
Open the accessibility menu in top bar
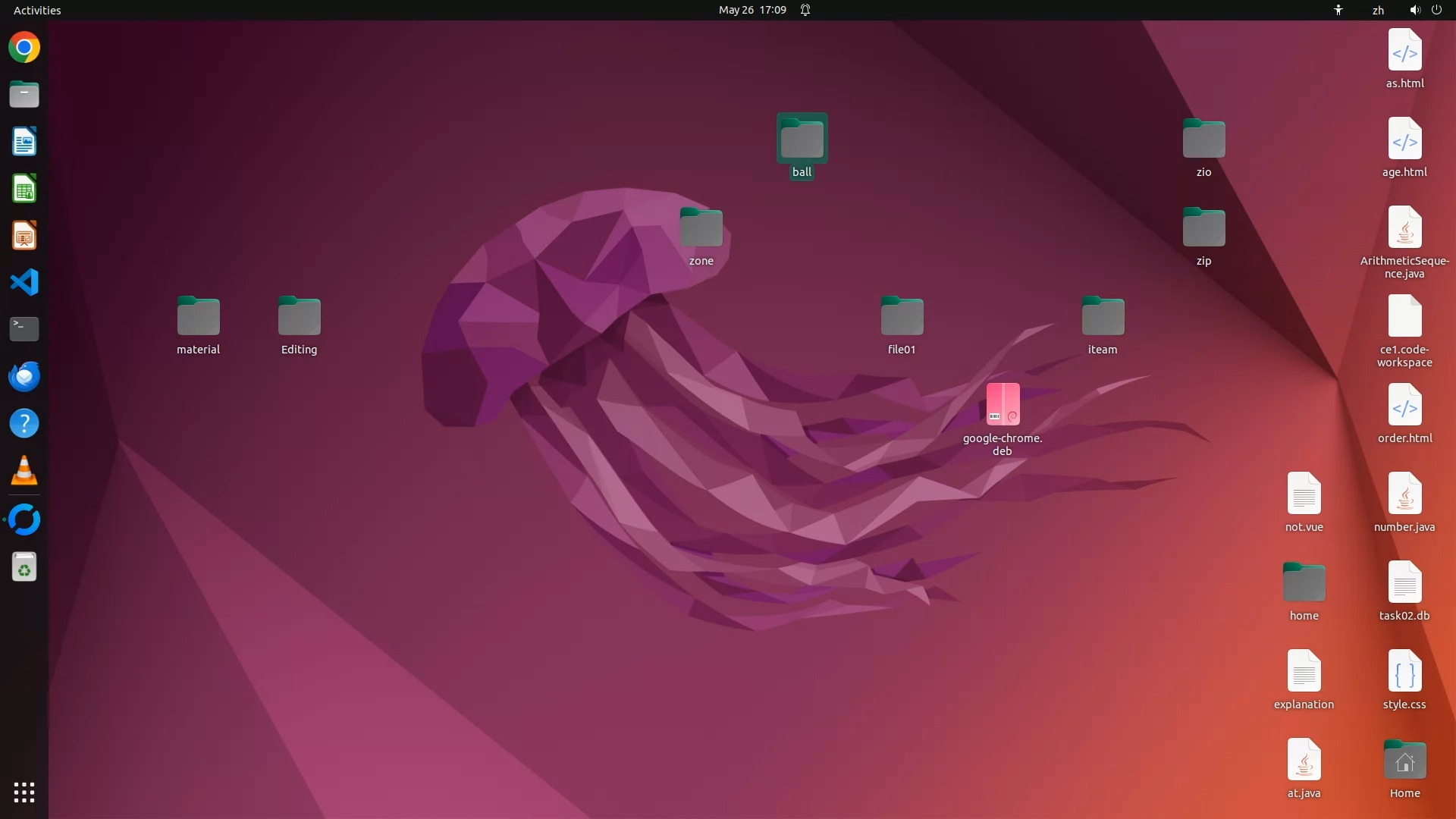pyautogui.click(x=1338, y=10)
